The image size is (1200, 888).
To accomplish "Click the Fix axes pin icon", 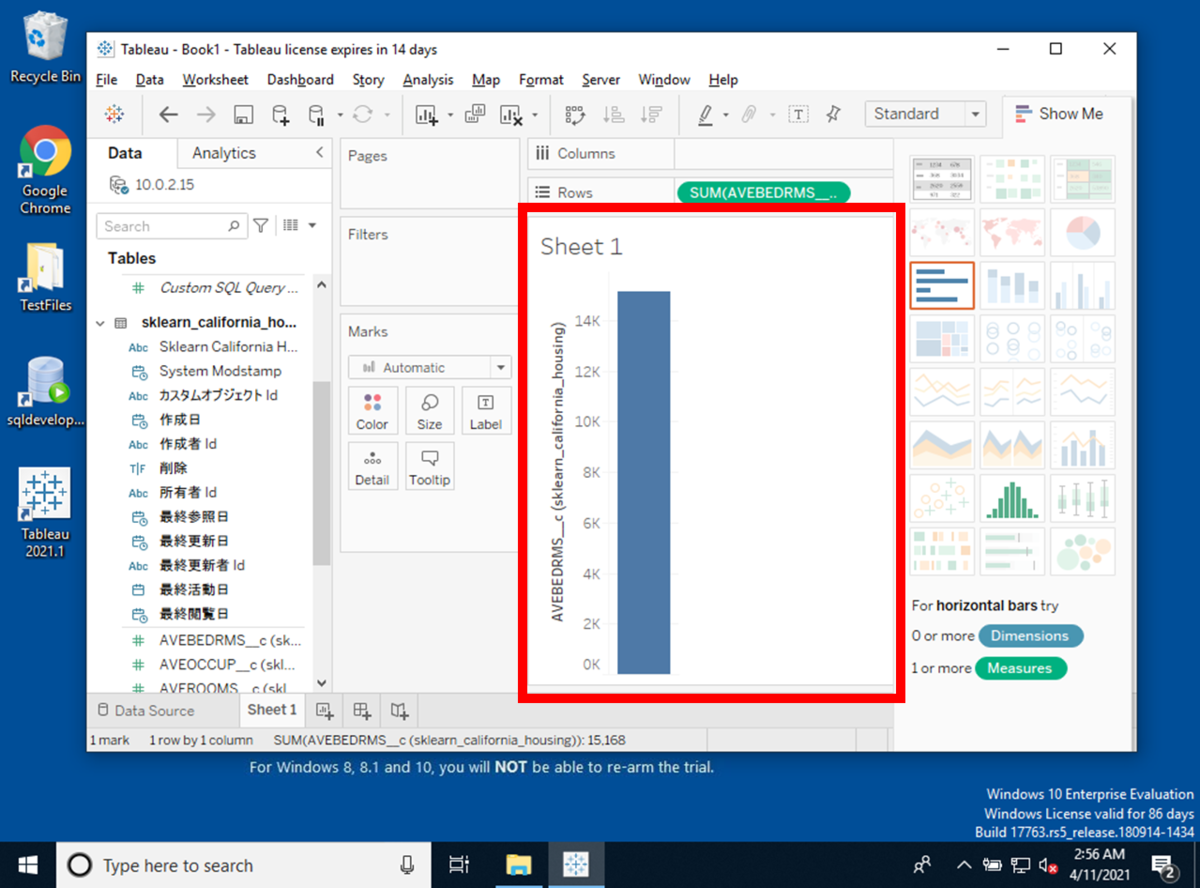I will (x=833, y=114).
